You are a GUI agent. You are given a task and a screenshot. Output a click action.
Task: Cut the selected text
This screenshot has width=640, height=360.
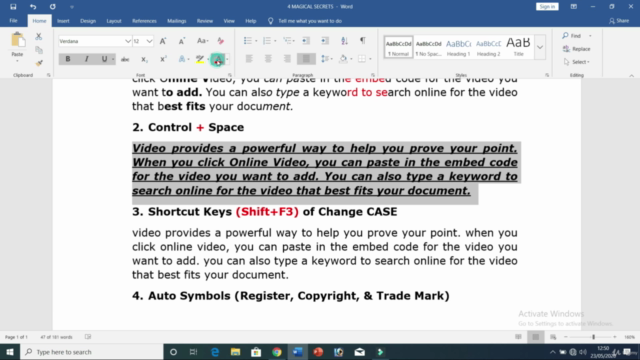coord(38,36)
